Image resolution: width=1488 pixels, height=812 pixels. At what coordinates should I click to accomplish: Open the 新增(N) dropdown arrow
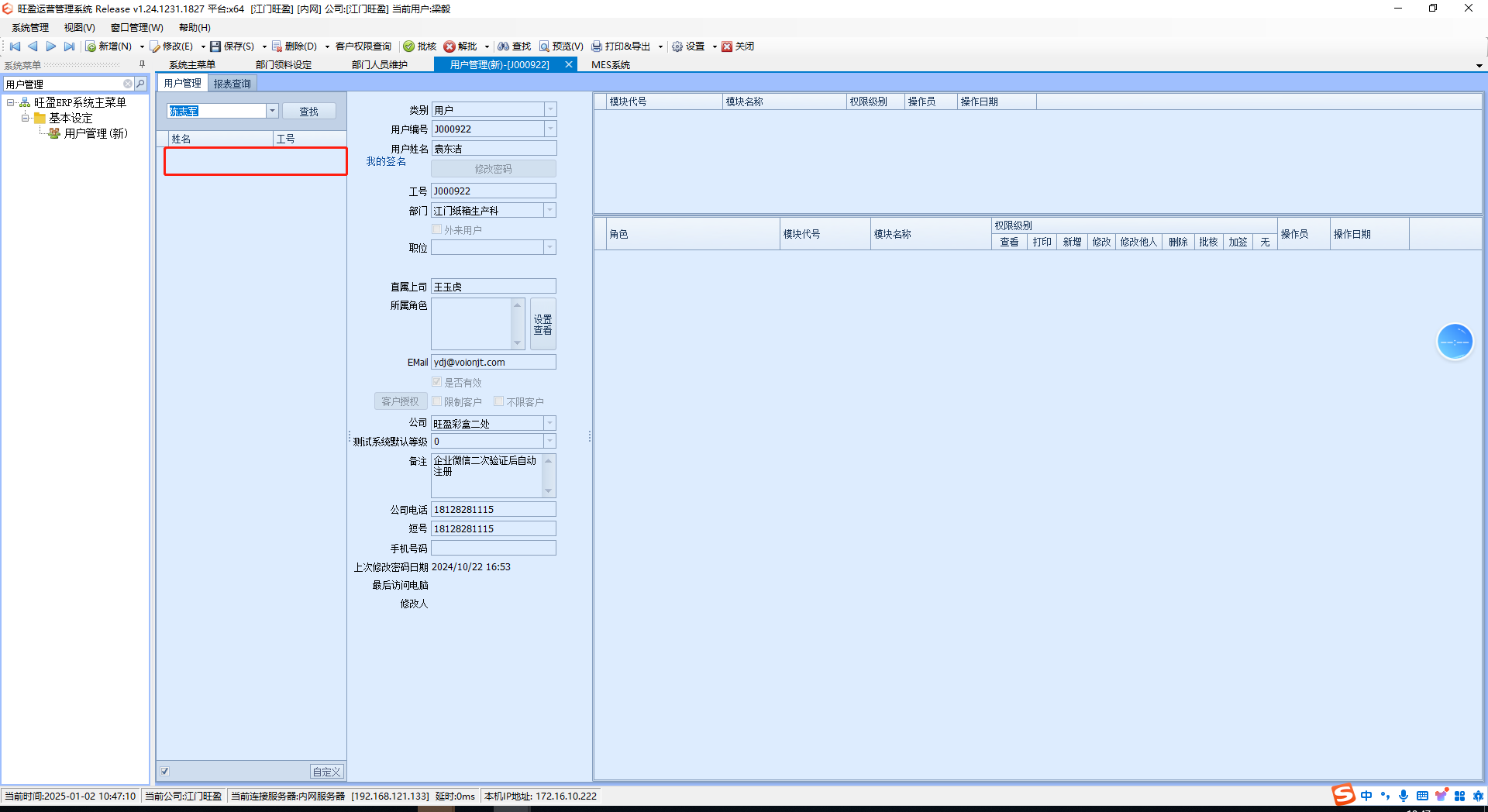[x=142, y=46]
